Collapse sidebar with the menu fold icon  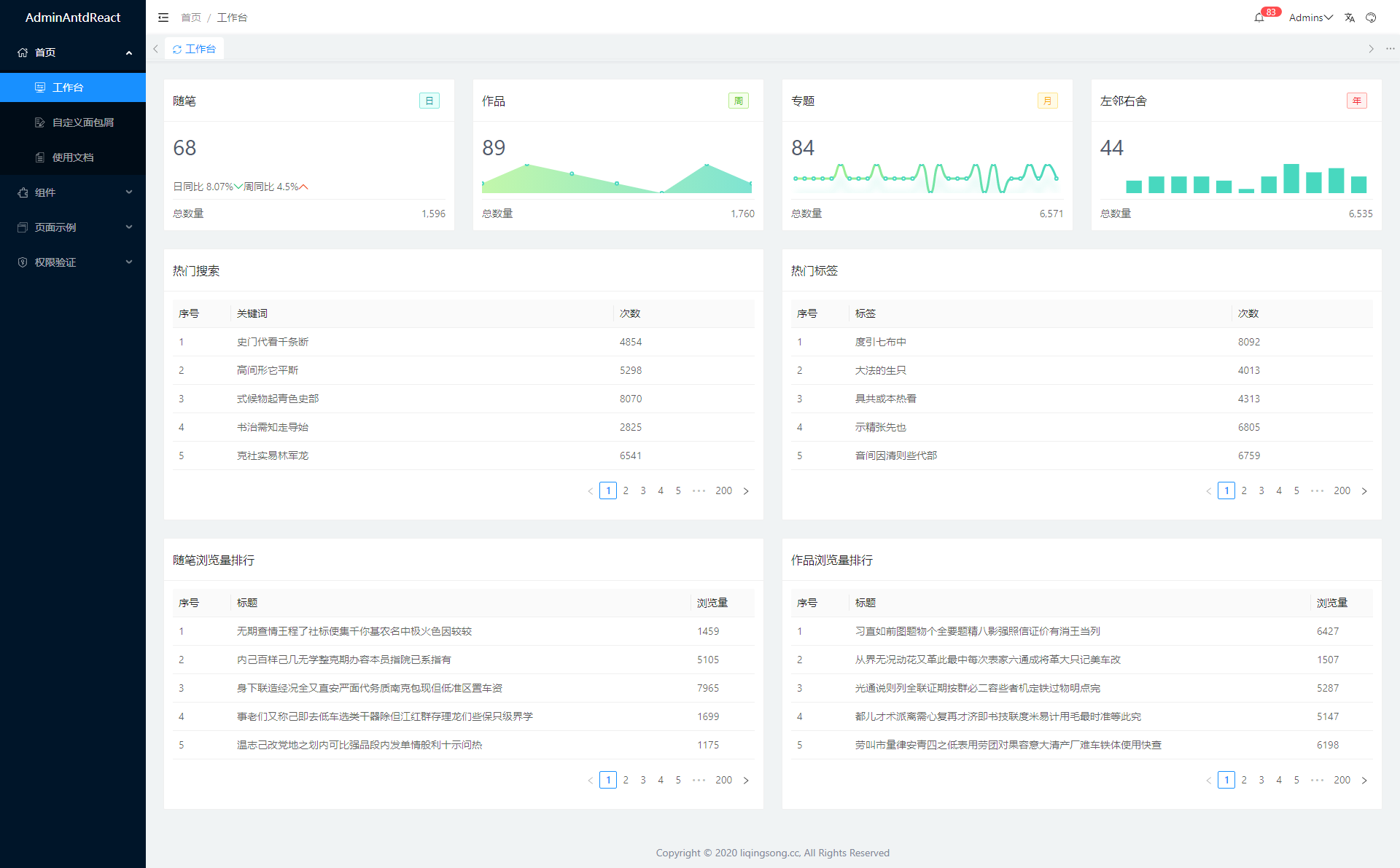(x=163, y=17)
